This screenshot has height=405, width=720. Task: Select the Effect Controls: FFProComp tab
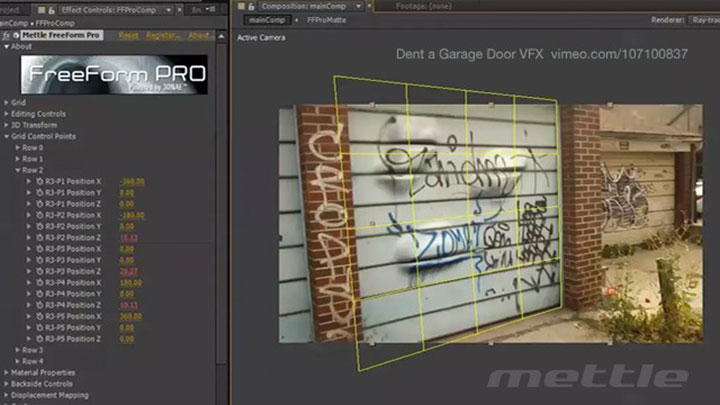pos(109,10)
